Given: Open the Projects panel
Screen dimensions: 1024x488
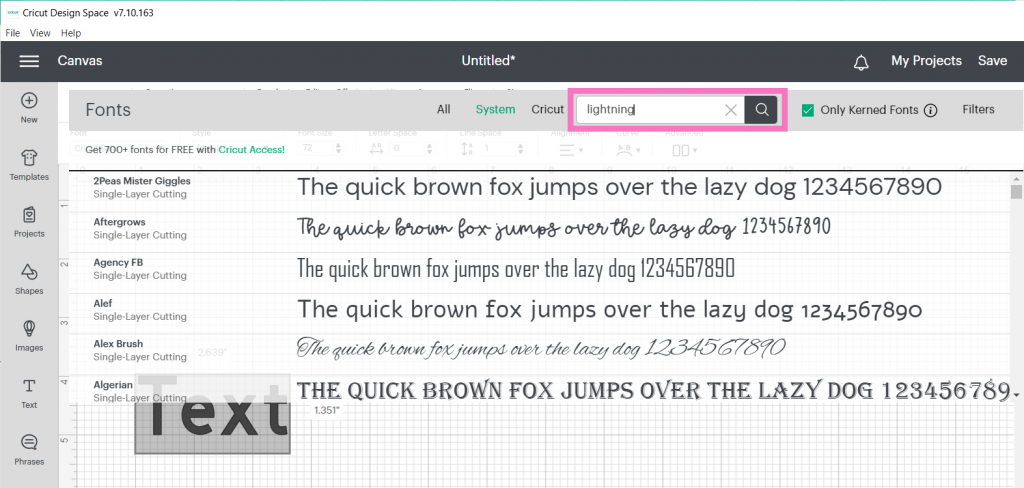Looking at the screenshot, I should pyautogui.click(x=29, y=215).
